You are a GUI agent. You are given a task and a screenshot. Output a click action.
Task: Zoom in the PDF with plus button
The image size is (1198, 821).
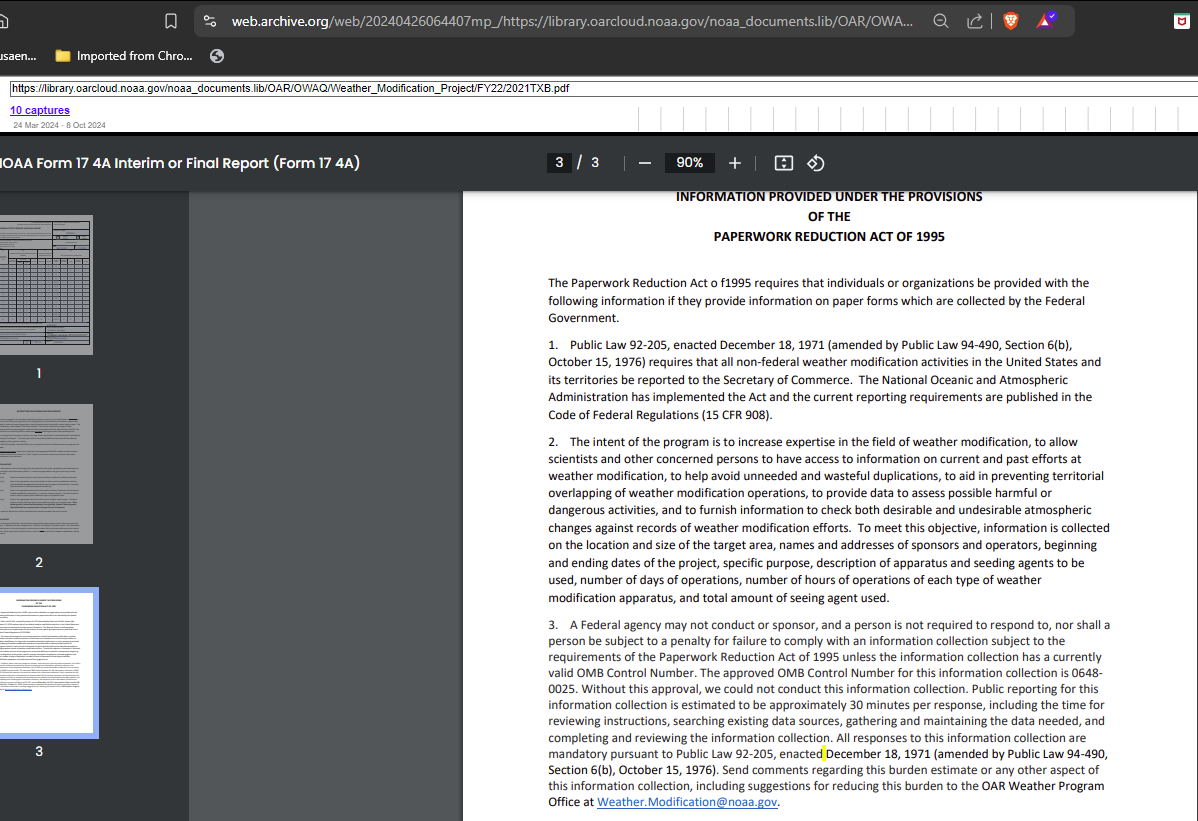pyautogui.click(x=734, y=163)
